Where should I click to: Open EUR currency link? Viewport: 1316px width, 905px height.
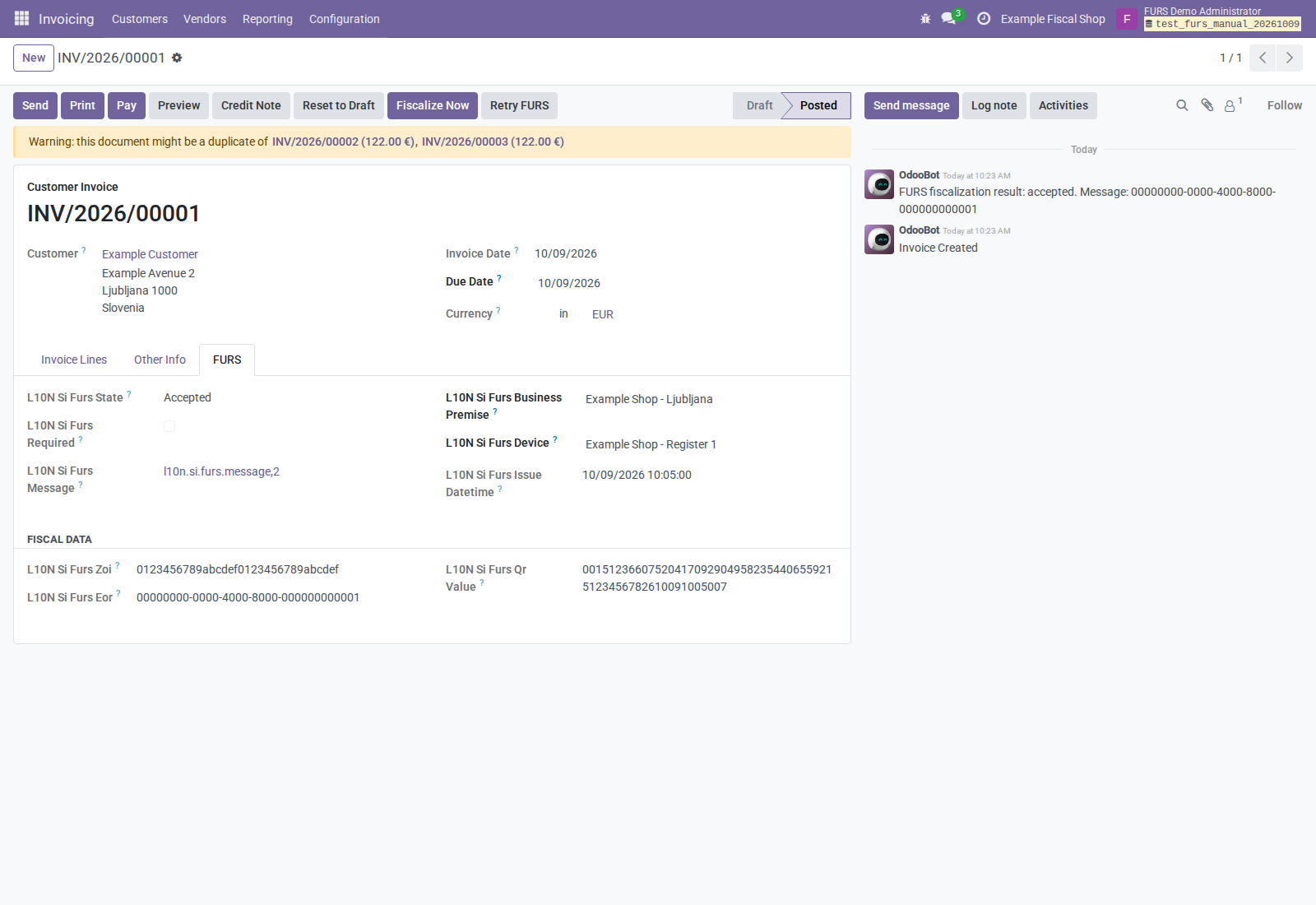point(603,314)
